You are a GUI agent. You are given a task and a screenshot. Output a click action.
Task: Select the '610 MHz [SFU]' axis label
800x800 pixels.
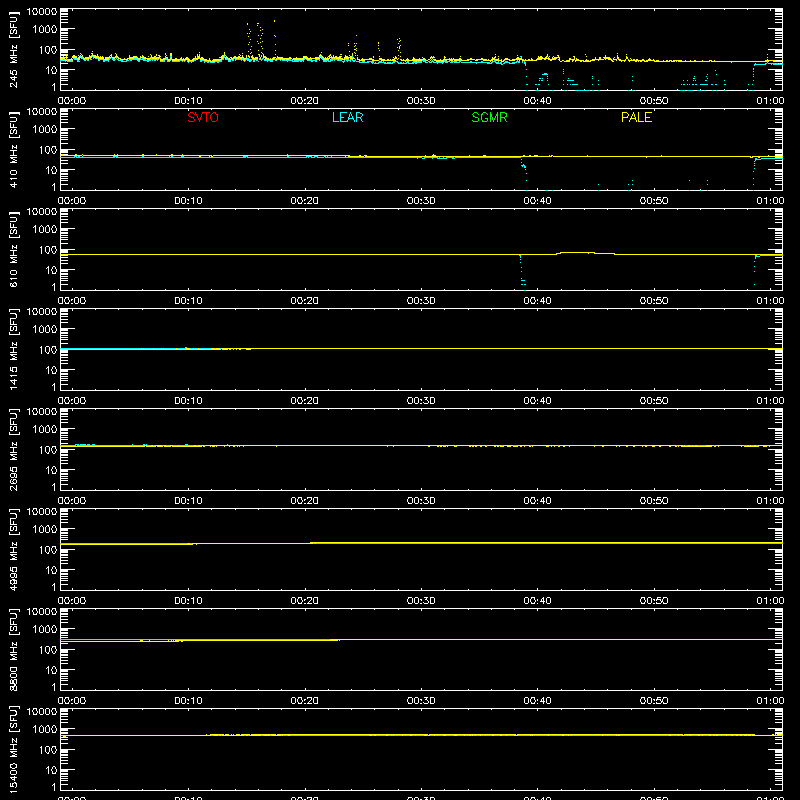pos(13,249)
